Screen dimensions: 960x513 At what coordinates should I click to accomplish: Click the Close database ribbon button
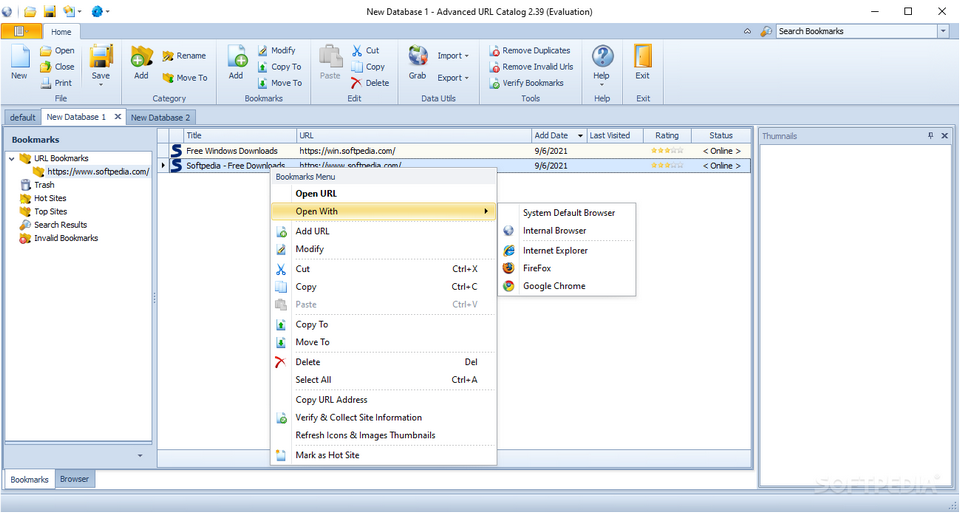pyautogui.click(x=58, y=67)
